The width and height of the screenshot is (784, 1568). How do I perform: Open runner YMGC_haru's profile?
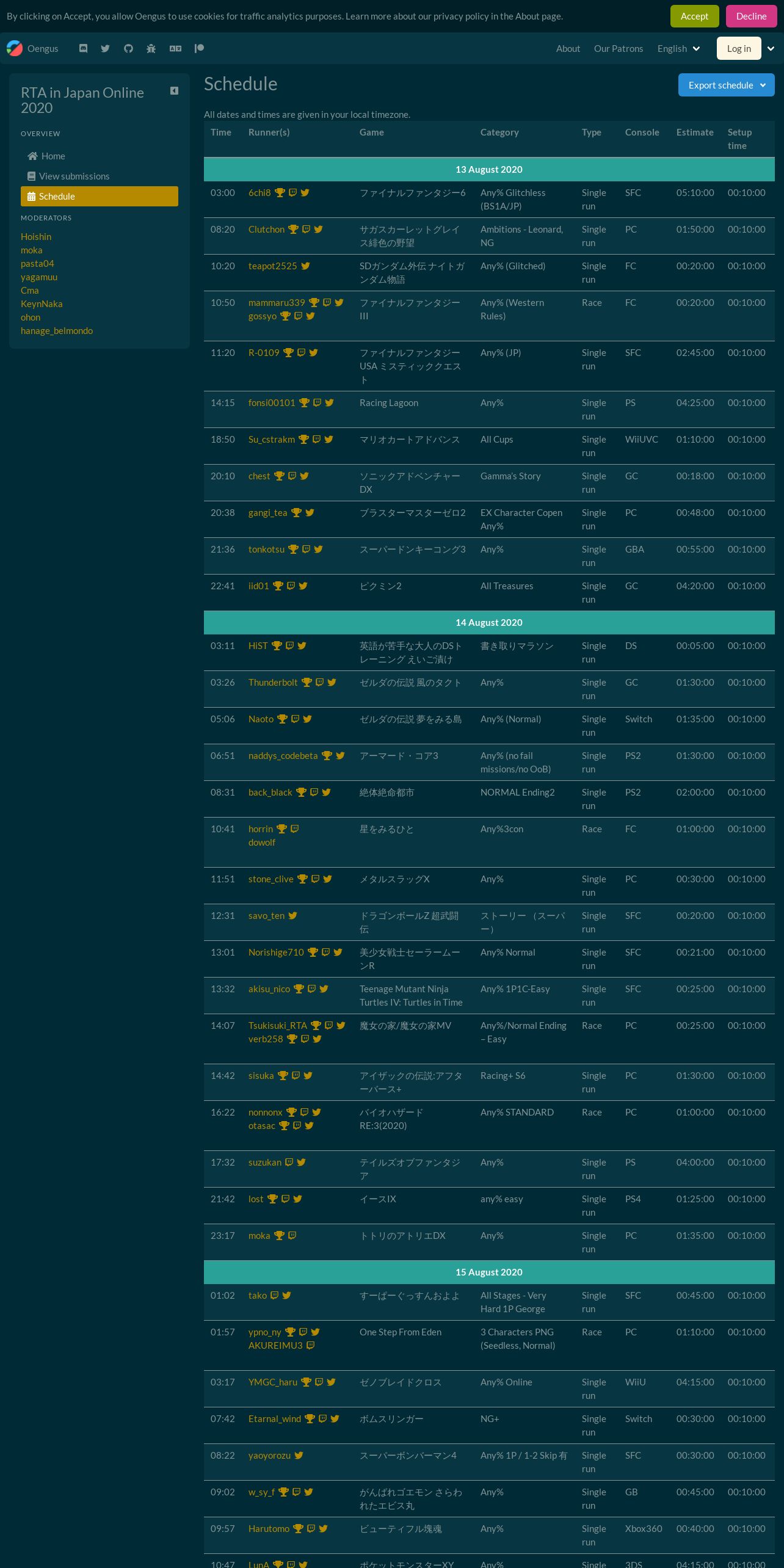(x=273, y=1382)
